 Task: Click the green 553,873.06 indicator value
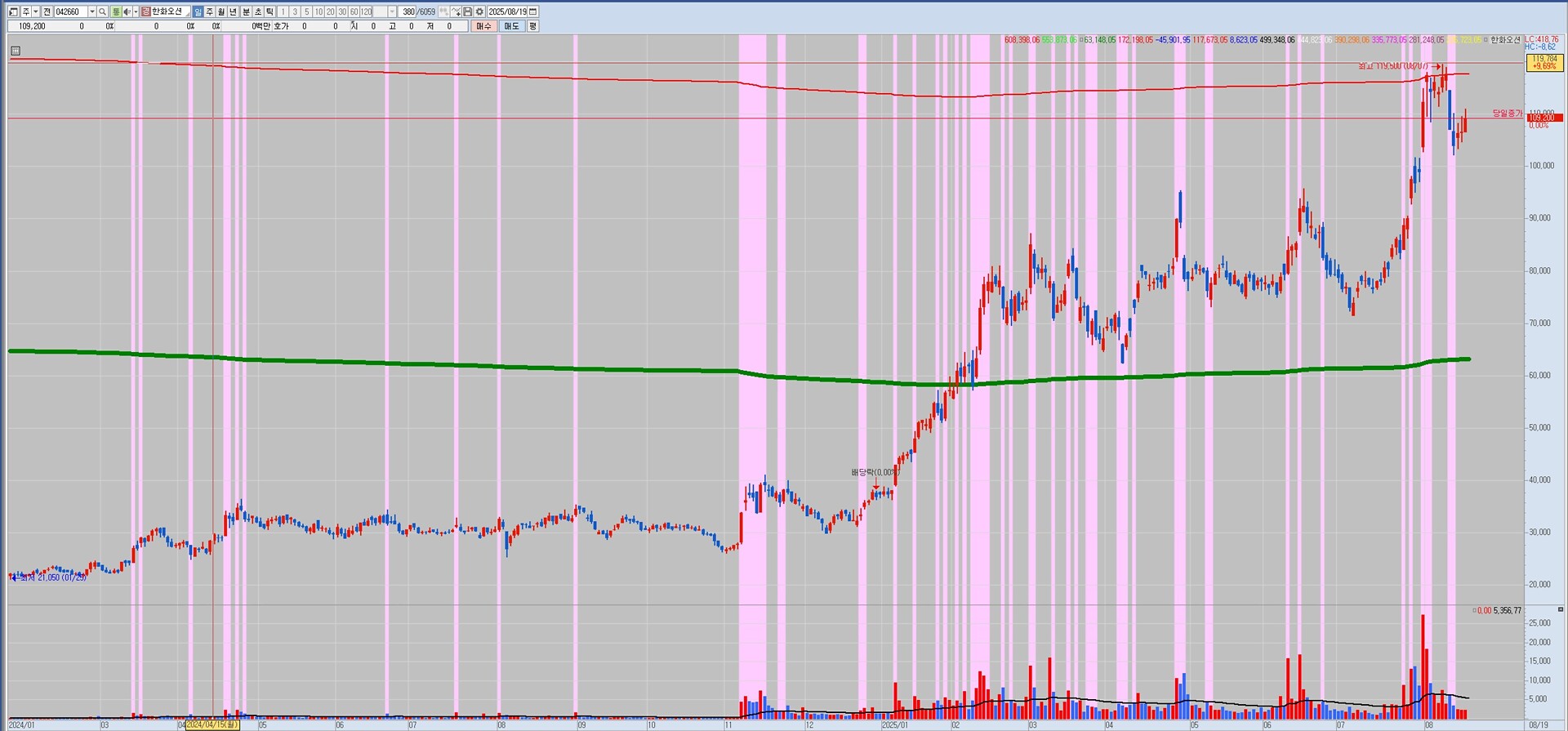1059,40
